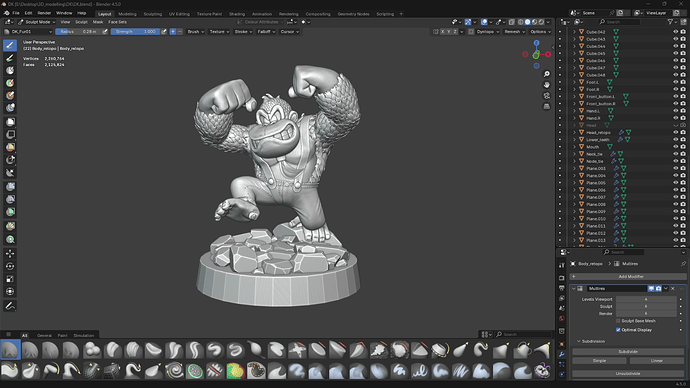Open the Mask menu in viewport header
Screen dimensions: 690x388
pyautogui.click(x=98, y=22)
